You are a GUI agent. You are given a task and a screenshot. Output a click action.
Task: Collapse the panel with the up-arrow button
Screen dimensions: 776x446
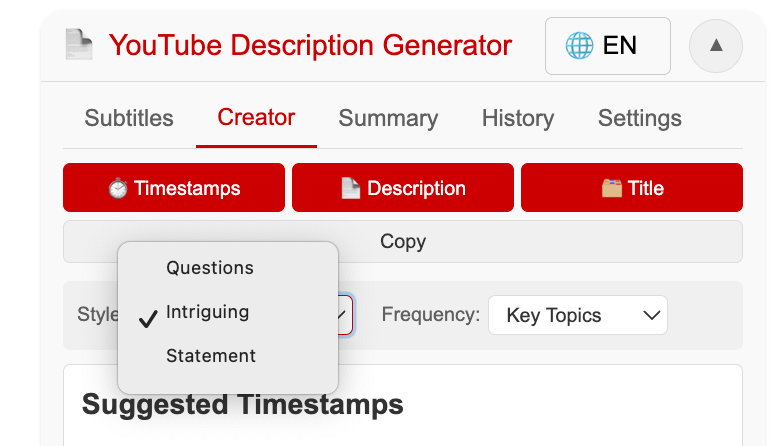(x=715, y=46)
